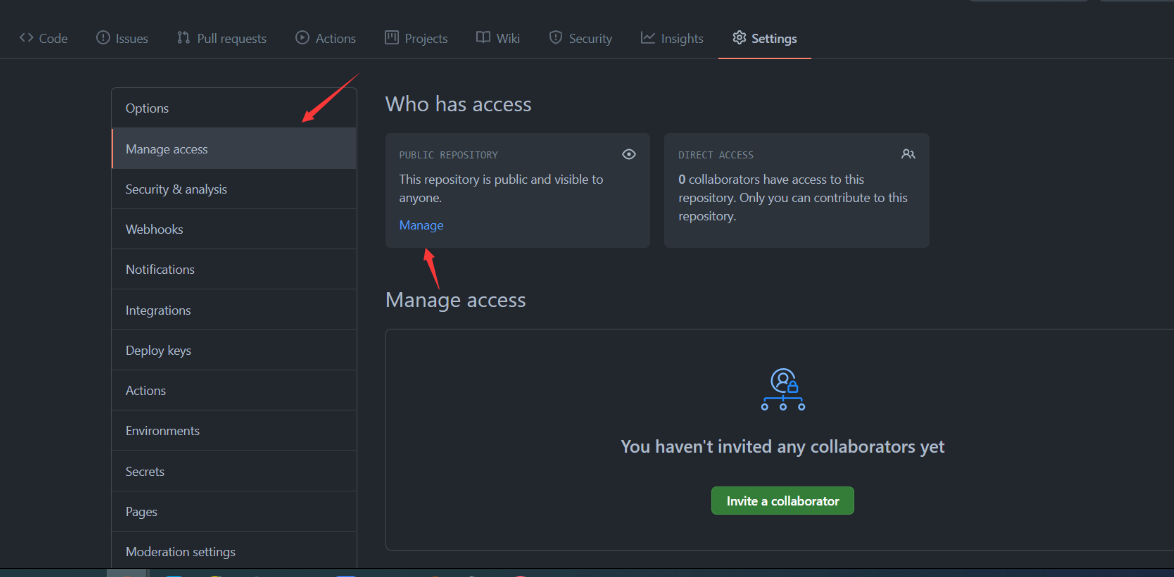The image size is (1174, 577).
Task: Open Webhooks settings
Action: pos(234,229)
